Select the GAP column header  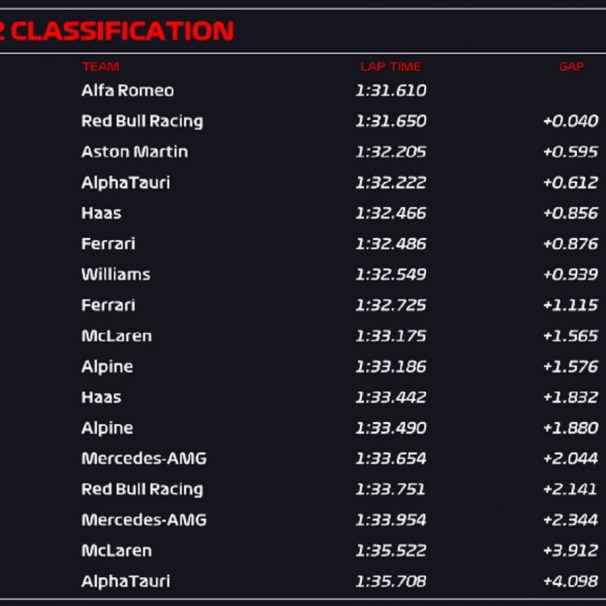(x=571, y=67)
